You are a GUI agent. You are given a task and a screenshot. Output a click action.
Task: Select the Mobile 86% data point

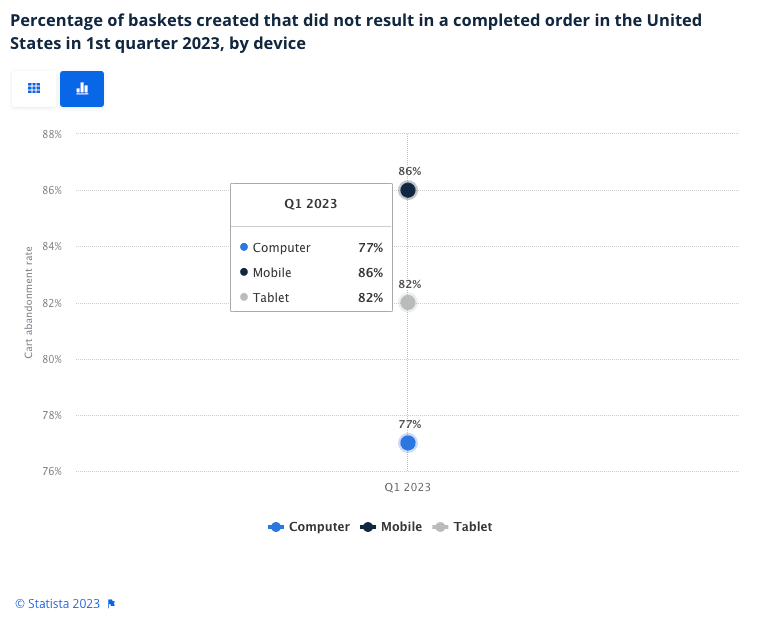[x=408, y=190]
